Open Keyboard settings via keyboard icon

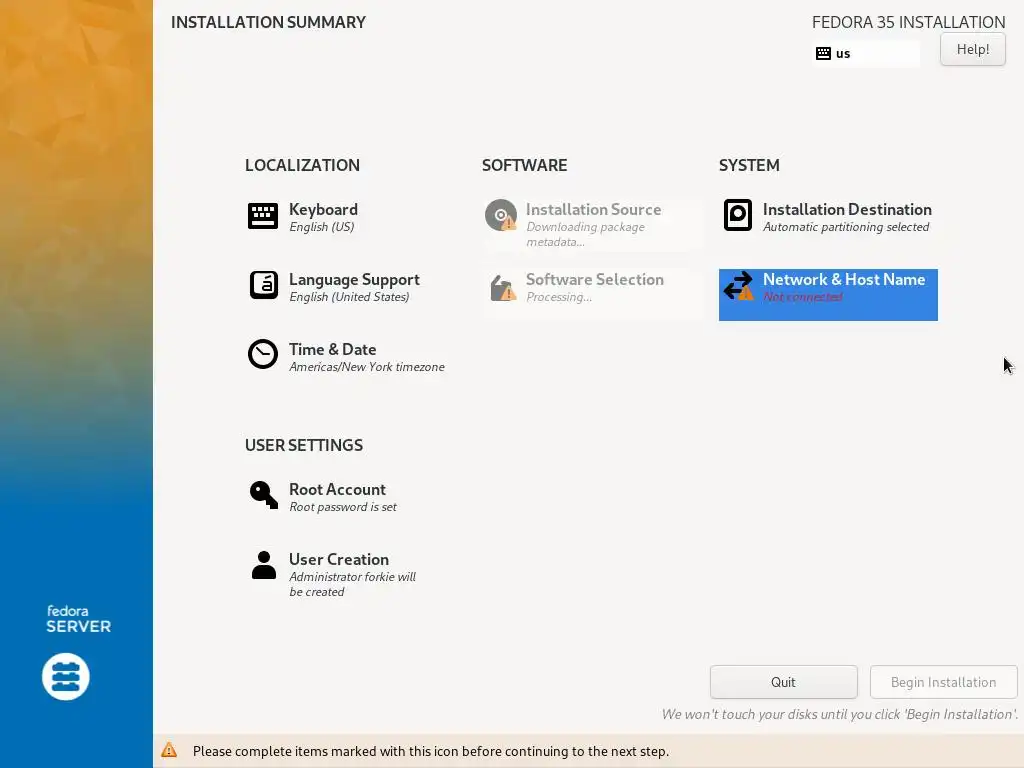click(263, 216)
